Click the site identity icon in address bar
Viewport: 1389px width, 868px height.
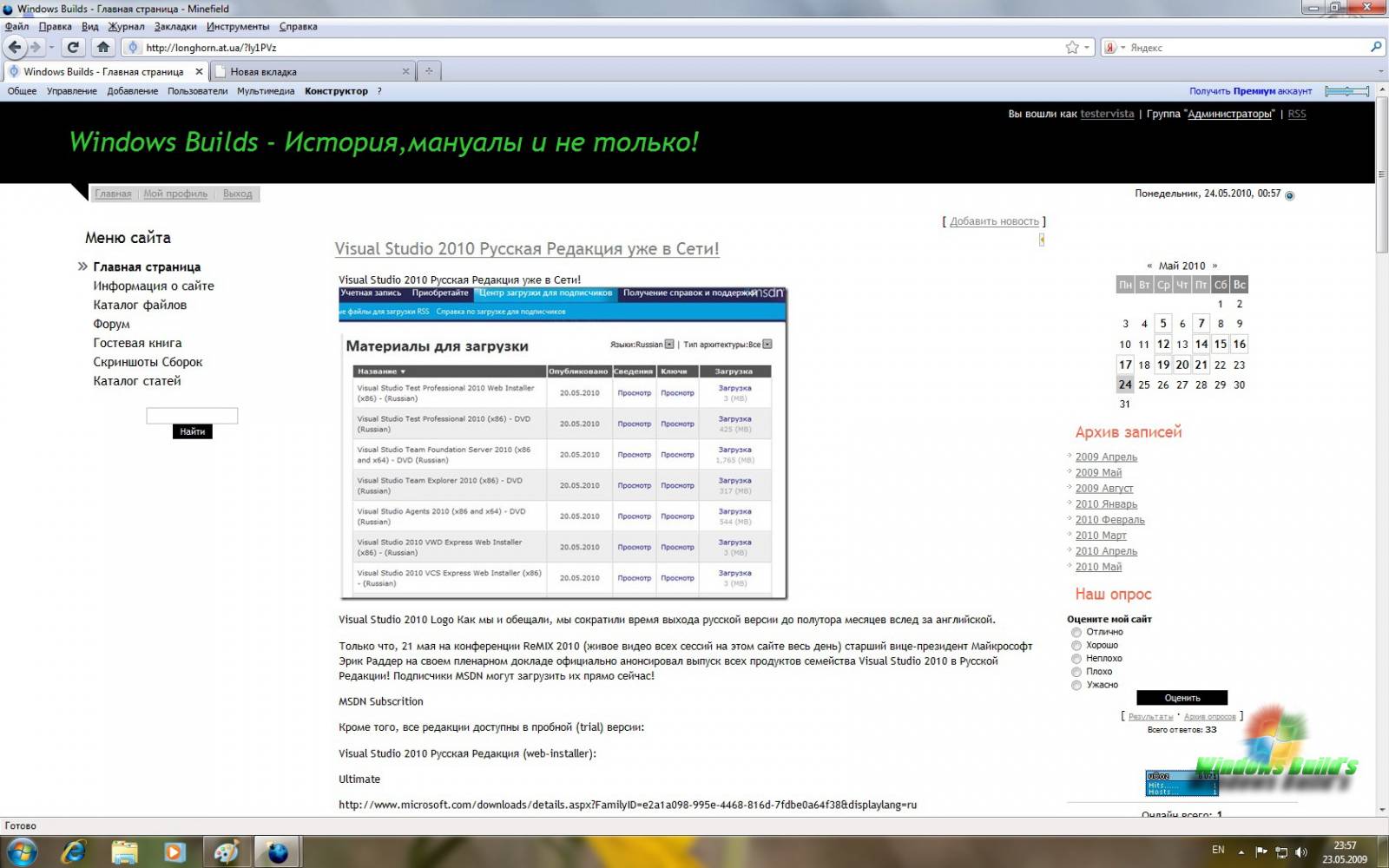133,48
